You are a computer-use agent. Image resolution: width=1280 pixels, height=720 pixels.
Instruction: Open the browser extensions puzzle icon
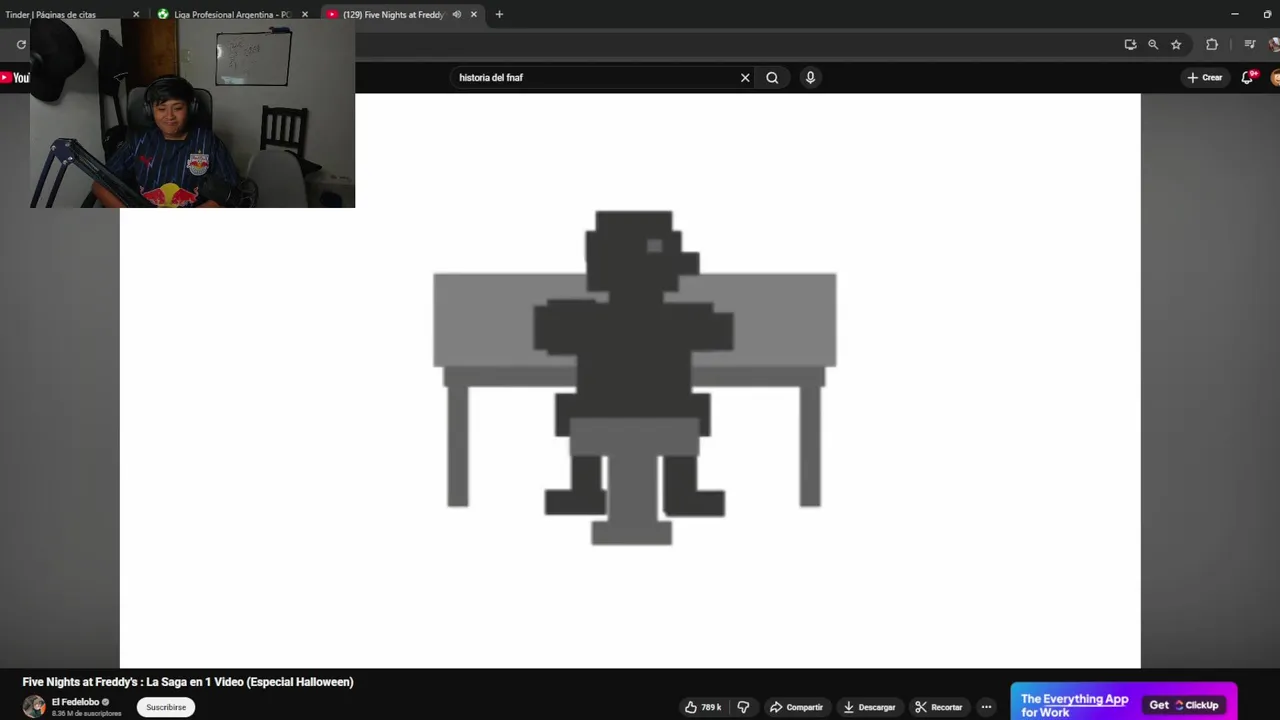click(x=1212, y=44)
